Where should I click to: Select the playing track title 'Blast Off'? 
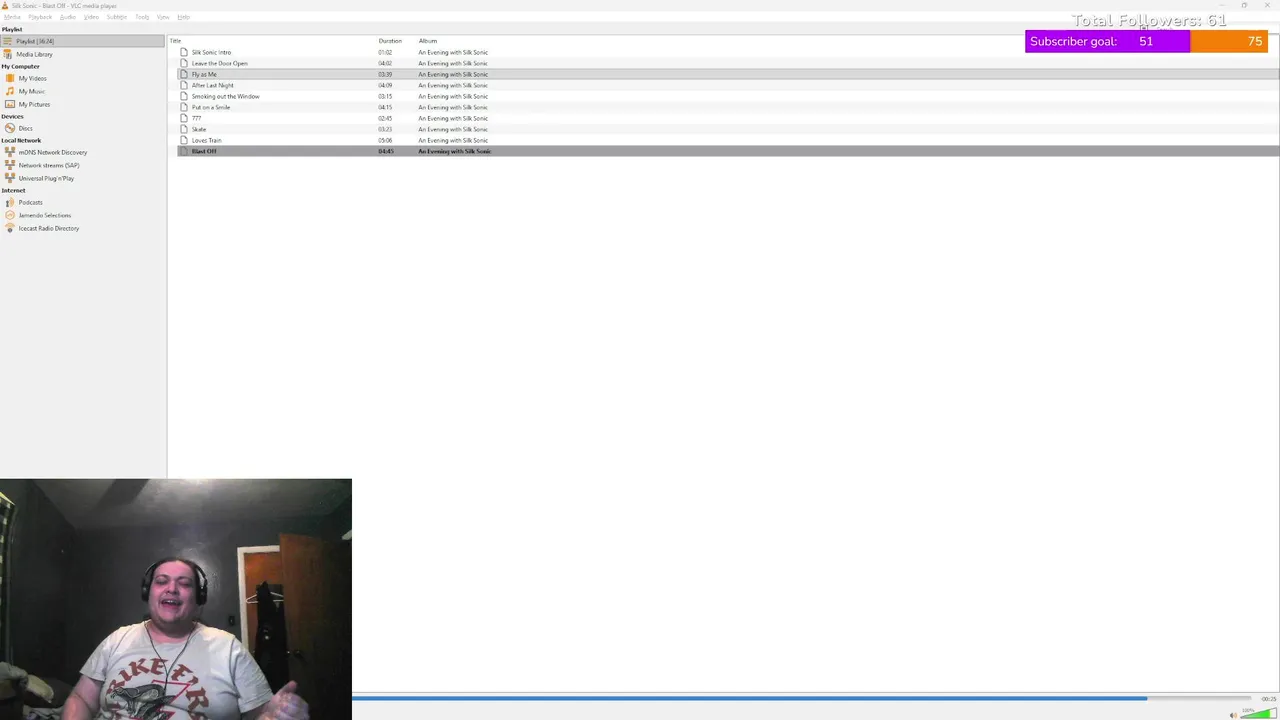click(204, 151)
